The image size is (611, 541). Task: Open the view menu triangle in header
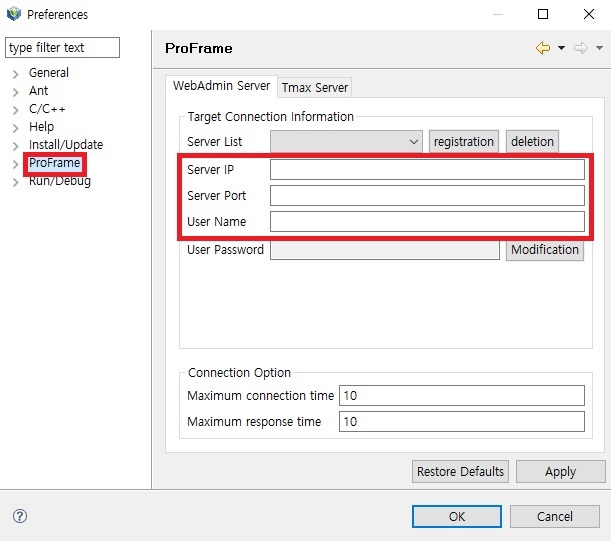click(599, 48)
